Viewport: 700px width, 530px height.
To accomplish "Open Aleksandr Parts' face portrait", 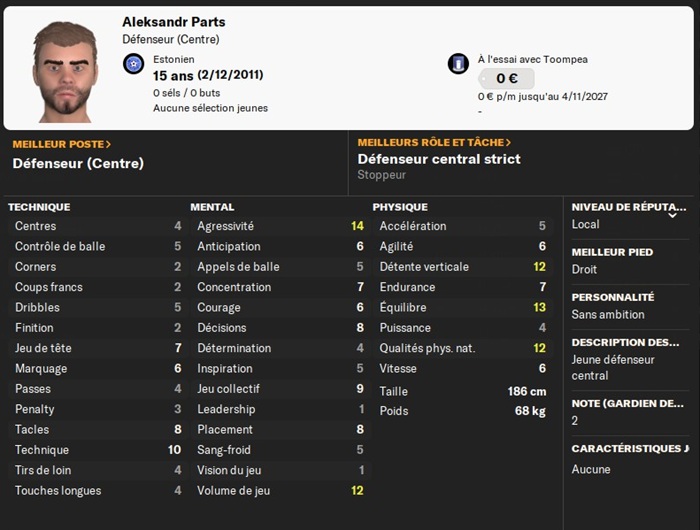I will click(x=65, y=68).
